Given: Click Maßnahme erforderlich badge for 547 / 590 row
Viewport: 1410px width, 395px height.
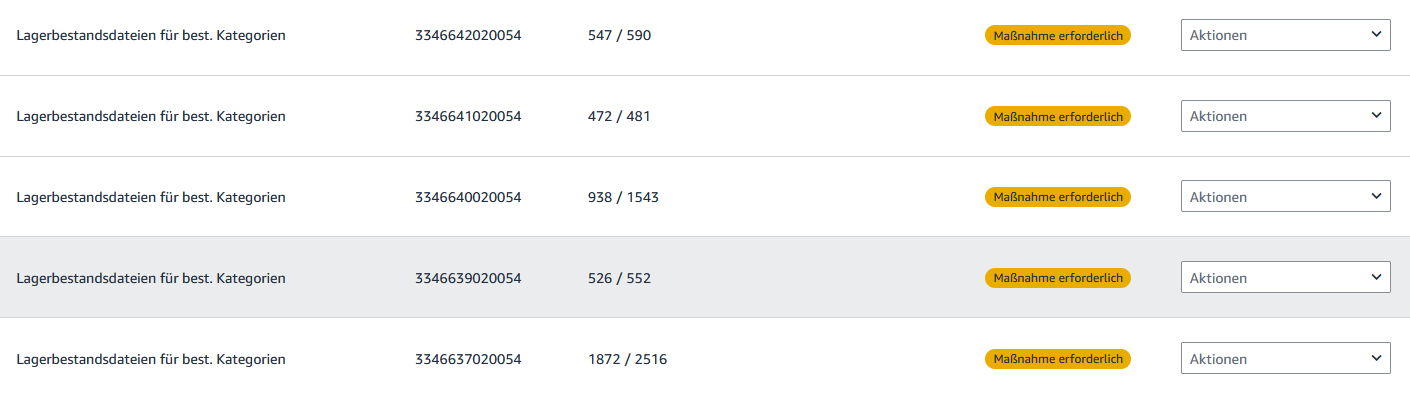Looking at the screenshot, I should point(1058,35).
